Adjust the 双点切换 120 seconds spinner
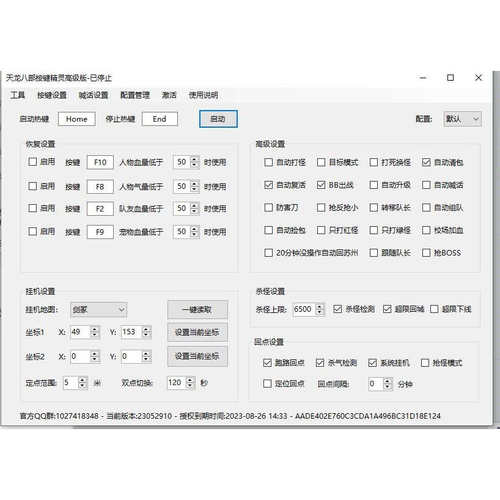The width and height of the screenshot is (500, 500). coord(181,383)
